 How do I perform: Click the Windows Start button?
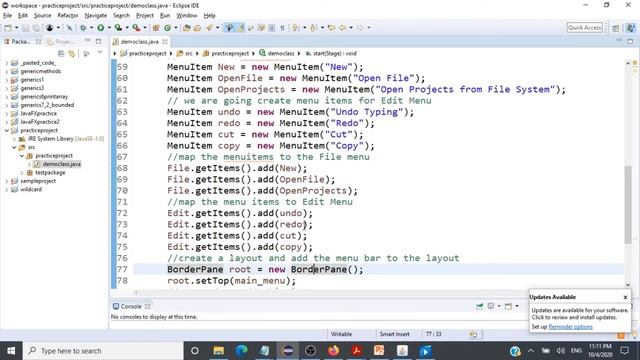coord(11,351)
